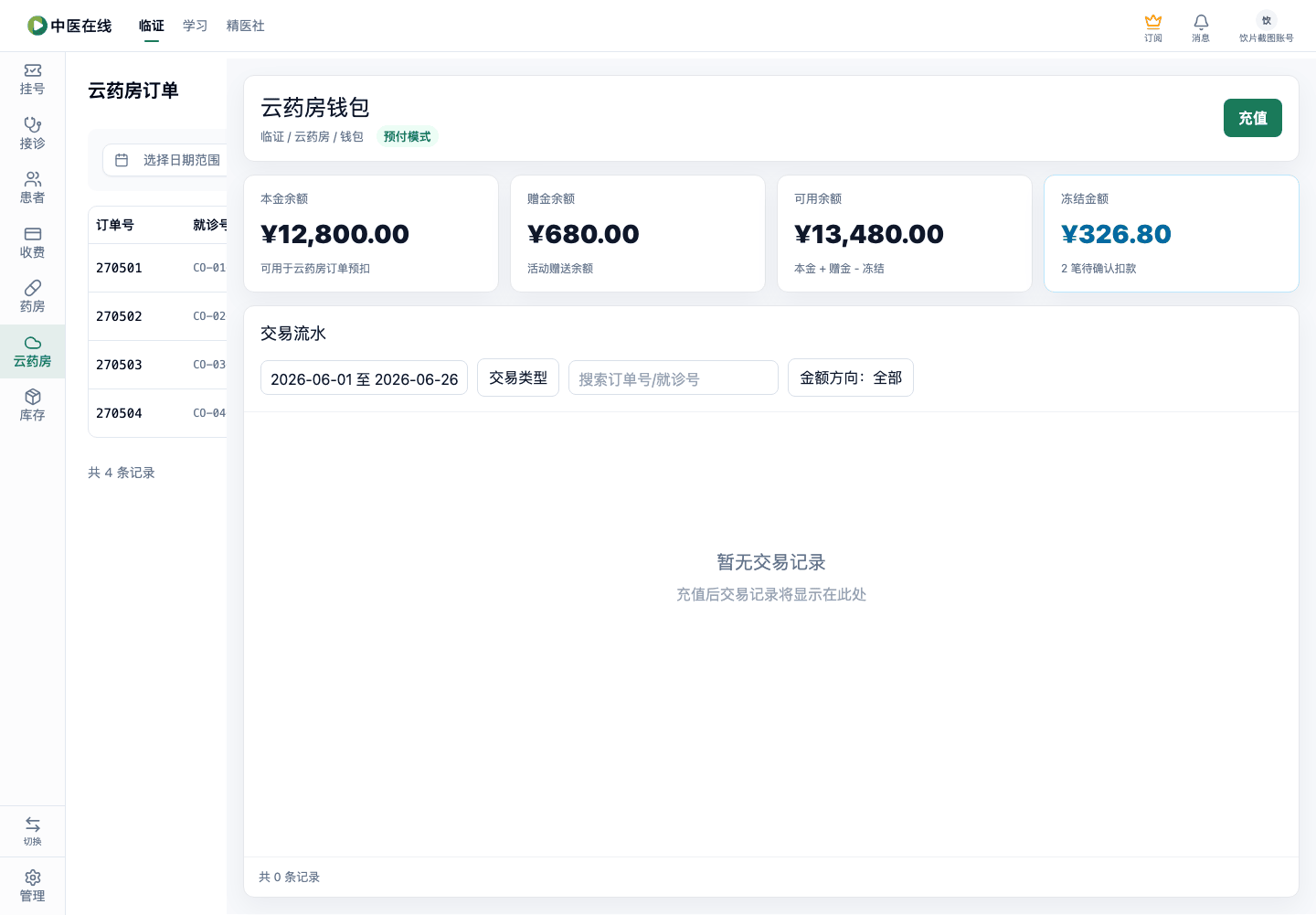Click the 云药房订单 panel title
This screenshot has width=1316, height=915.
[133, 90]
